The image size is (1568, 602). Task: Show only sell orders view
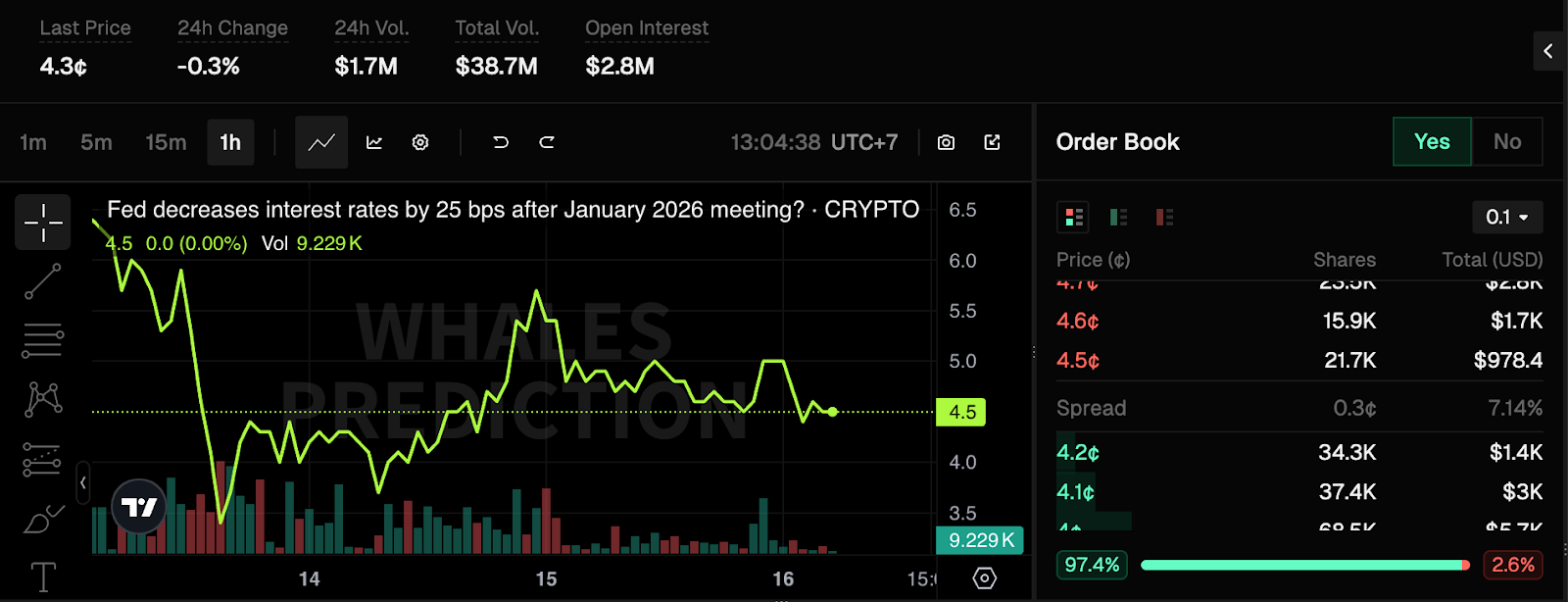click(x=1164, y=217)
